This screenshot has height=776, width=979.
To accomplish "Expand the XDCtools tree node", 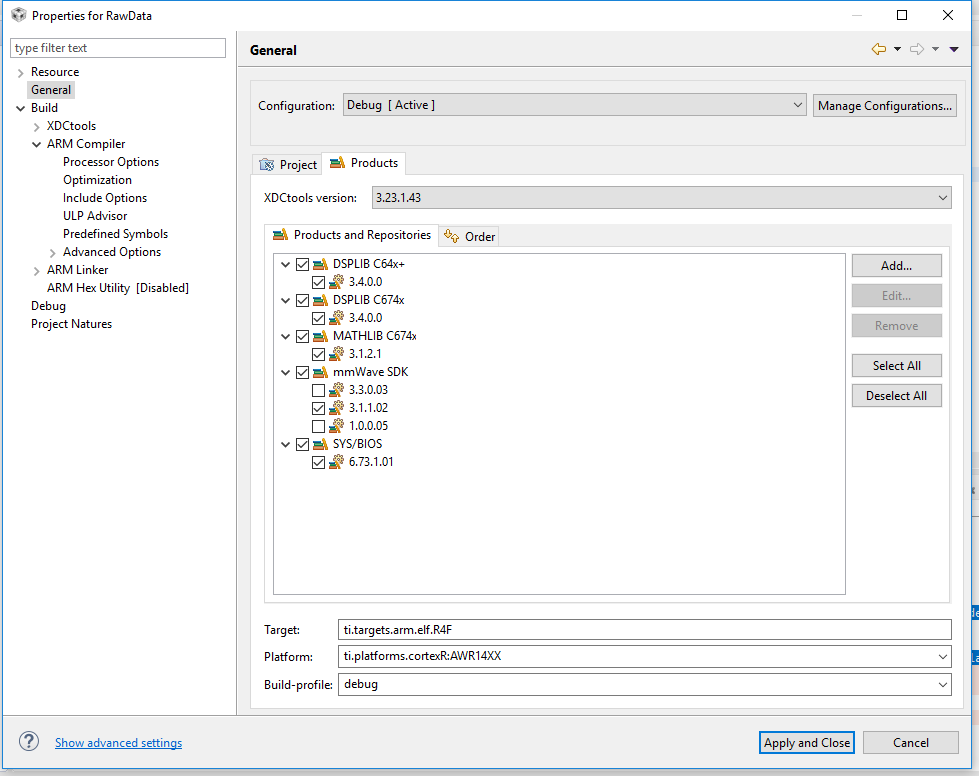I will pos(36,127).
